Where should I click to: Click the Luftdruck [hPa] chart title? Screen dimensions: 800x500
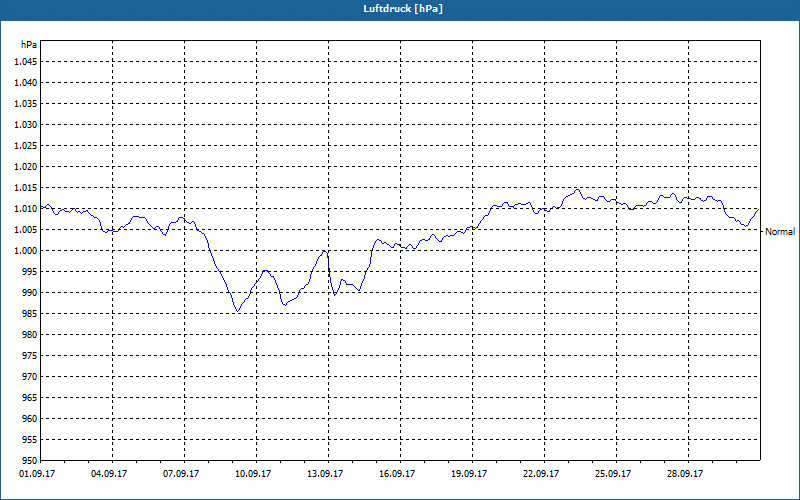click(x=403, y=9)
